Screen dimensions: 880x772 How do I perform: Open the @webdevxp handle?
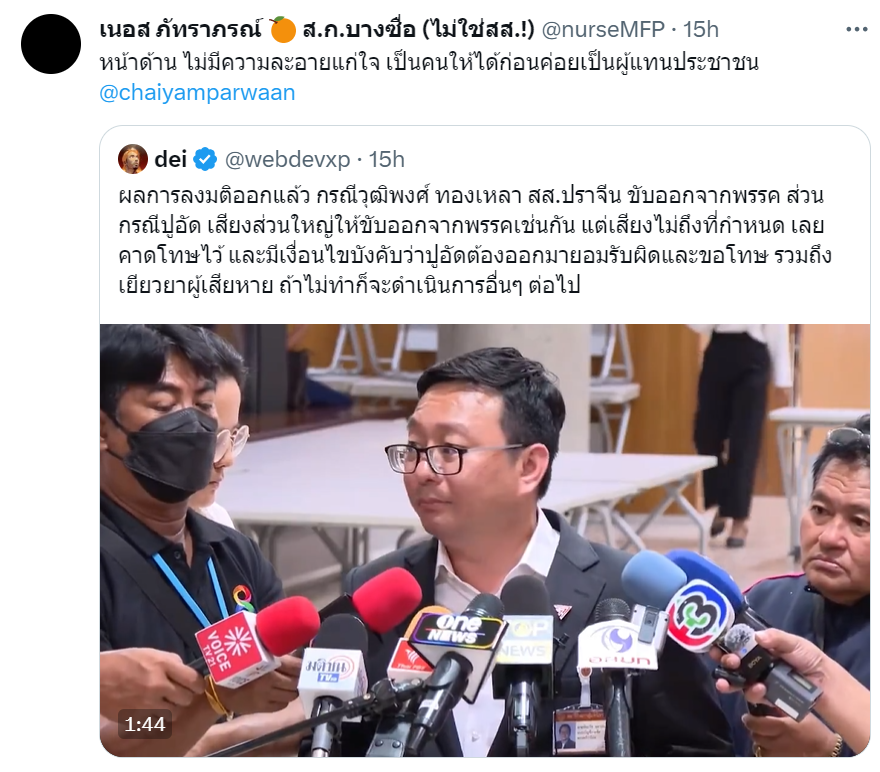287,160
